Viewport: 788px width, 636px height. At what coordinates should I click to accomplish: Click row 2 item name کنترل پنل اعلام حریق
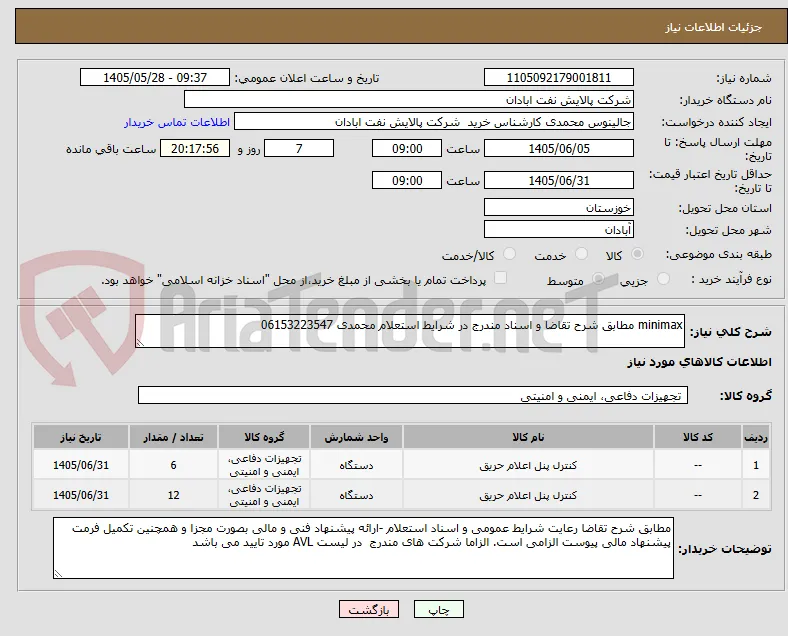(528, 495)
